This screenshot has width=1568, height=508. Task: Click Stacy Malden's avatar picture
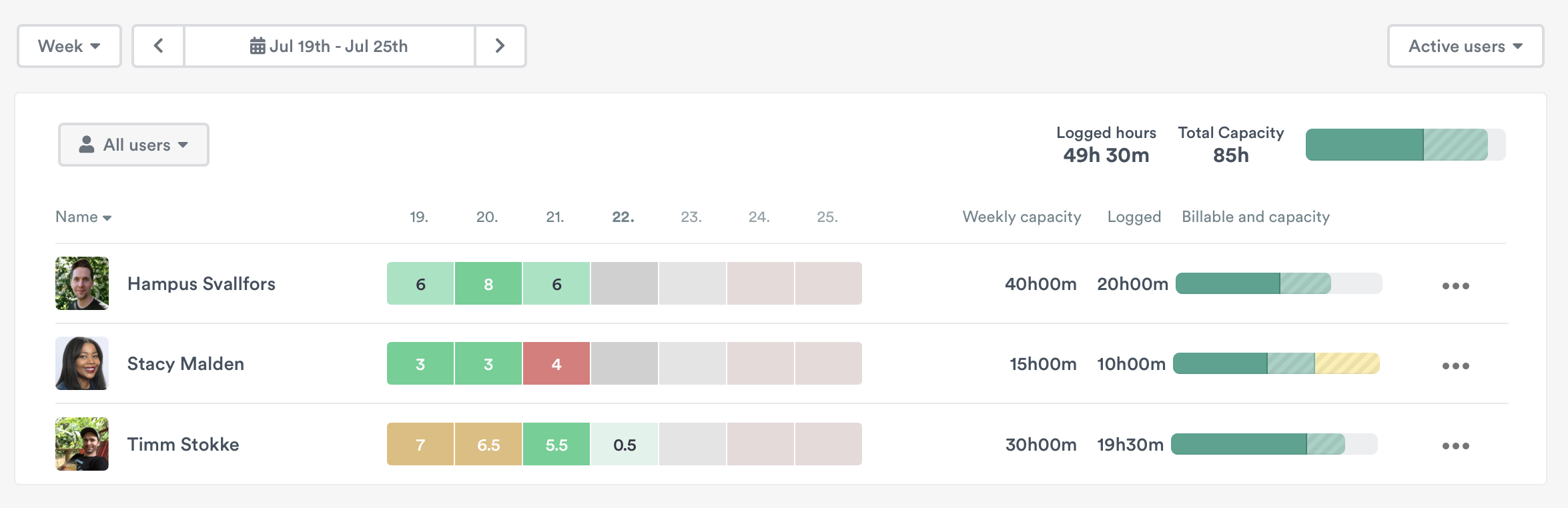(x=82, y=363)
